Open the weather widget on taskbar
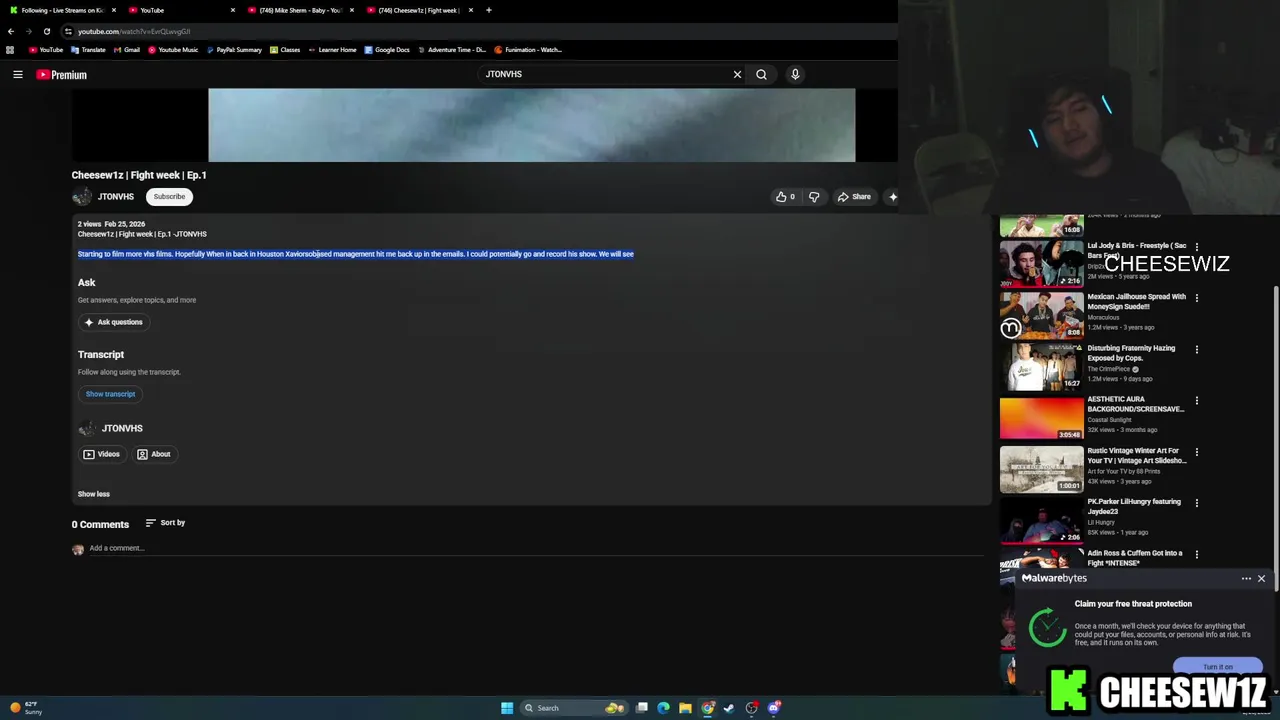Image resolution: width=1280 pixels, height=720 pixels. pyautogui.click(x=24, y=708)
